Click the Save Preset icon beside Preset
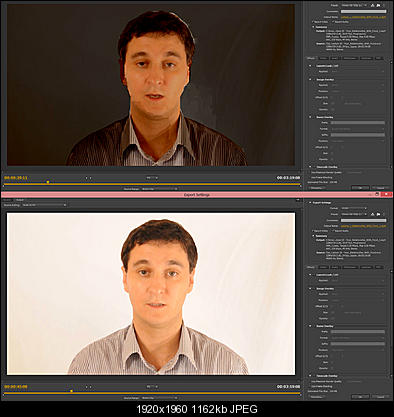This screenshot has width=394, height=417. (x=372, y=214)
